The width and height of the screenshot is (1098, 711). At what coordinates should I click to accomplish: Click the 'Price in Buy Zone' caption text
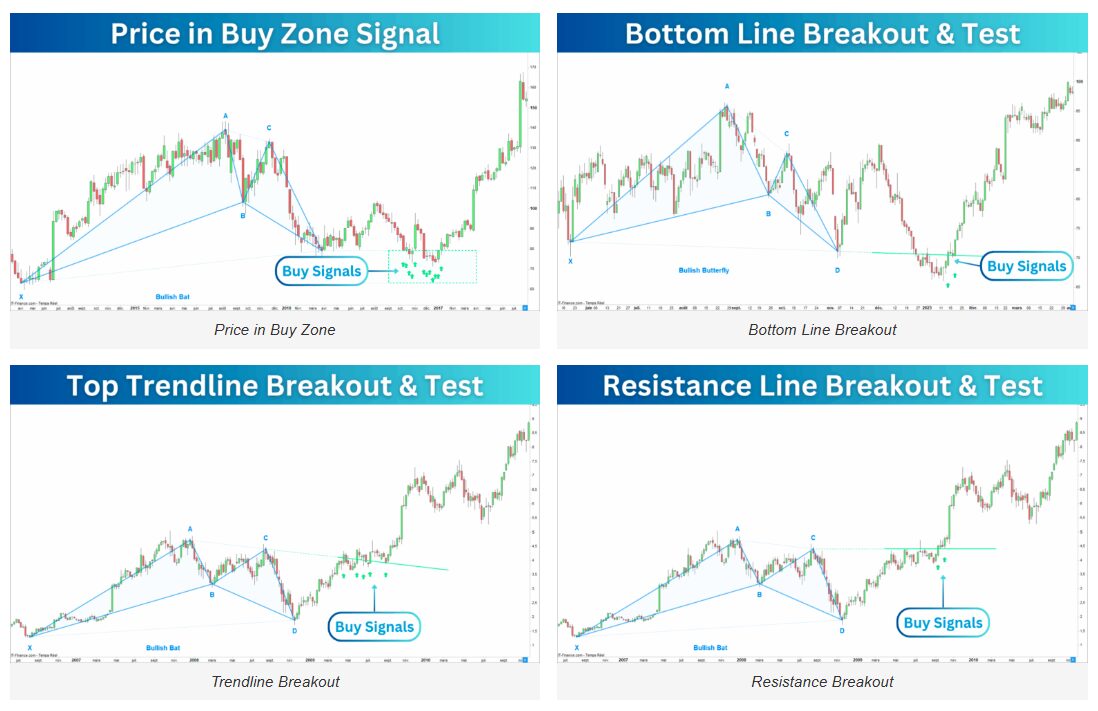[275, 330]
